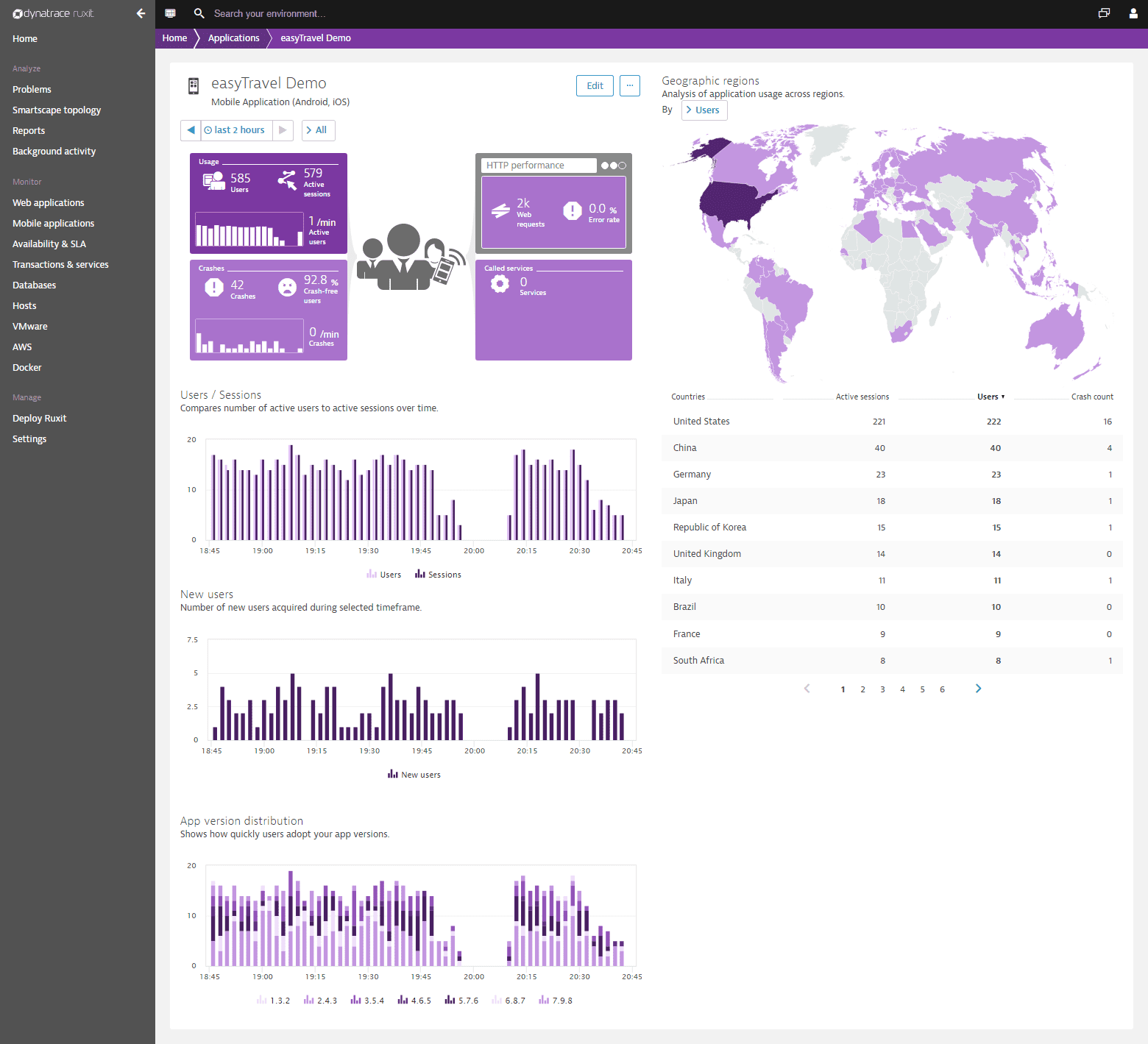Image resolution: width=1148 pixels, height=1044 pixels.
Task: Click the Error rate exclamation icon
Action: tap(573, 211)
